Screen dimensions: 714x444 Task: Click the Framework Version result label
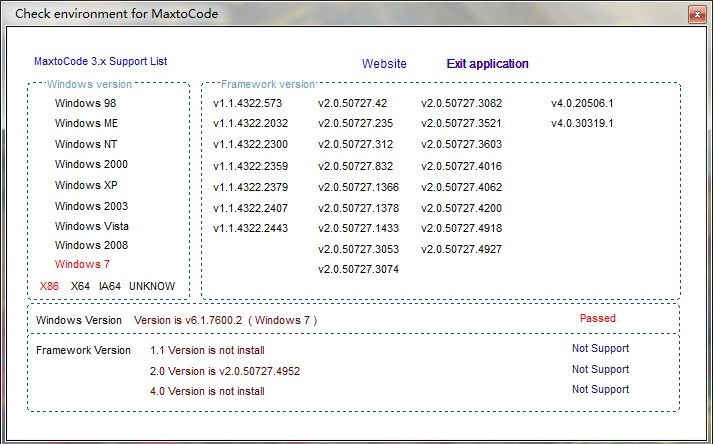[83, 350]
